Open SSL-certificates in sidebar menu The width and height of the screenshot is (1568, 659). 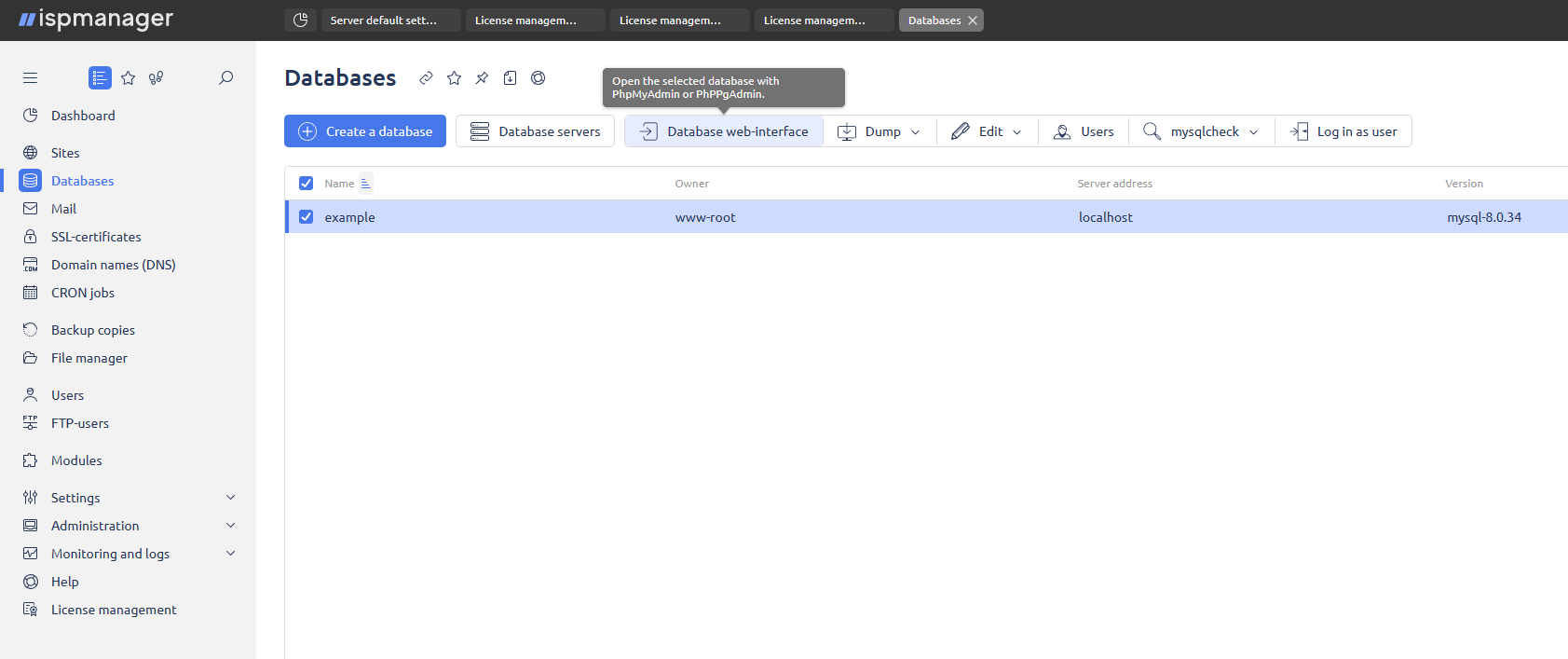coord(96,237)
